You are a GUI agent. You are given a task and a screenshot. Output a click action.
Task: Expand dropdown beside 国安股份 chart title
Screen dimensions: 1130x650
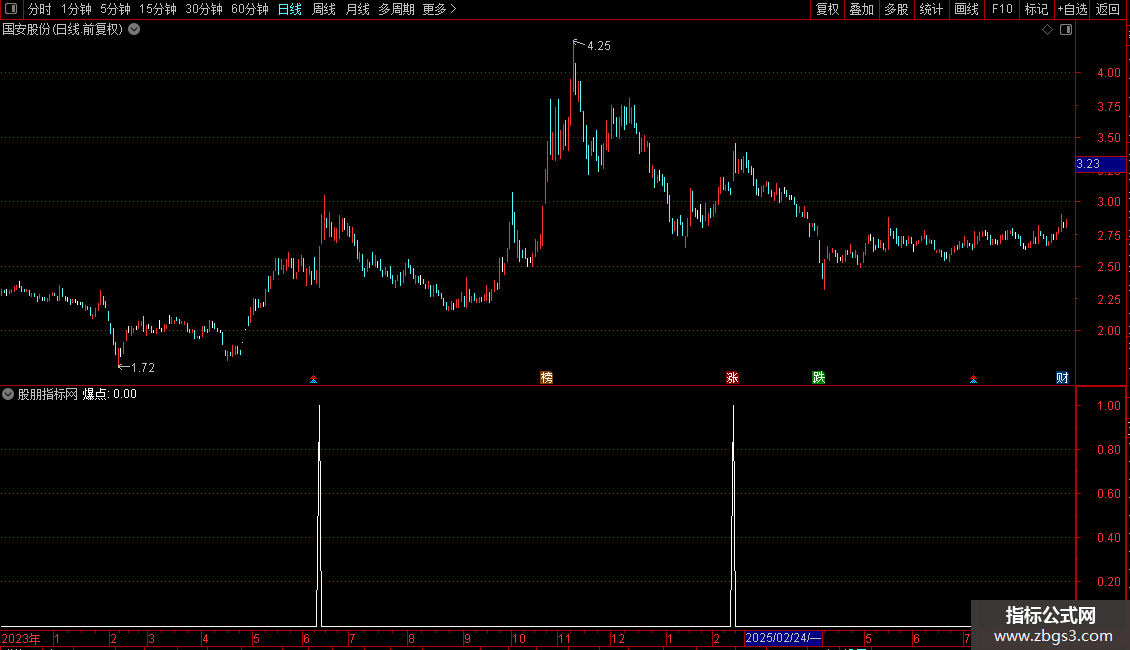click(x=134, y=30)
